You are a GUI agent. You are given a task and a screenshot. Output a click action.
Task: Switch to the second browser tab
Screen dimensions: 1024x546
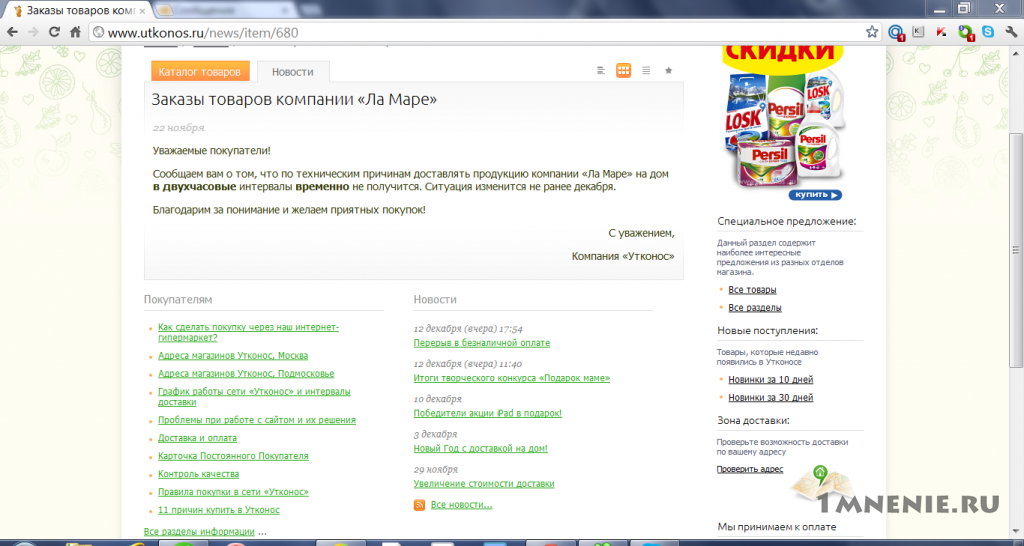point(223,10)
